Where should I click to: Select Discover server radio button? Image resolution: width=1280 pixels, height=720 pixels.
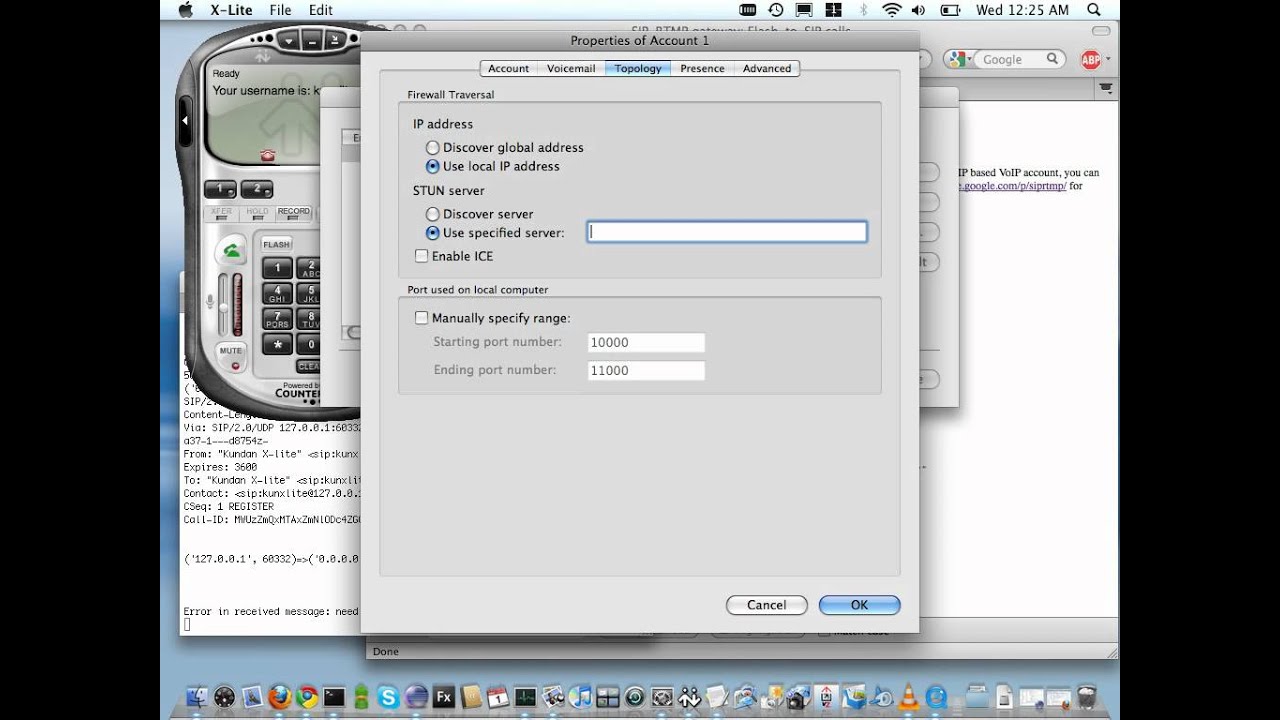coord(433,214)
